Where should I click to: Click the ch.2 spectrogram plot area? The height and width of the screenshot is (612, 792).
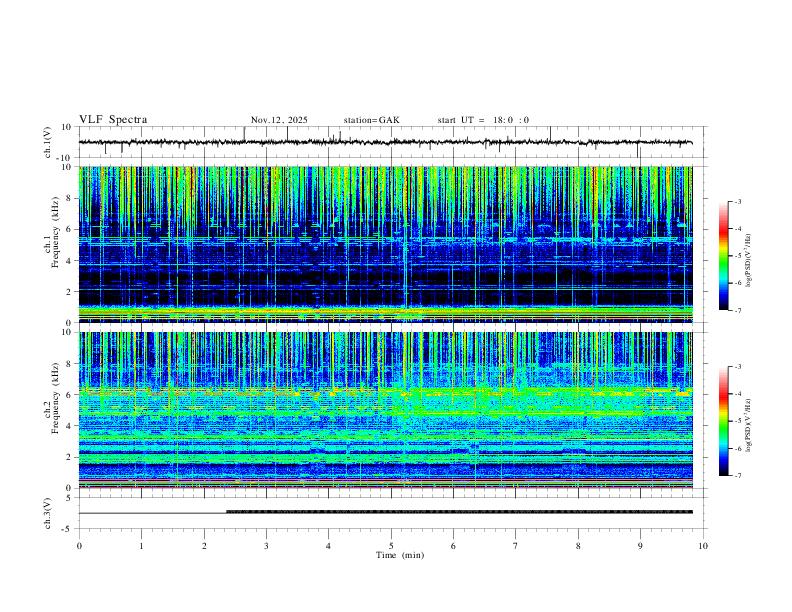[385, 410]
